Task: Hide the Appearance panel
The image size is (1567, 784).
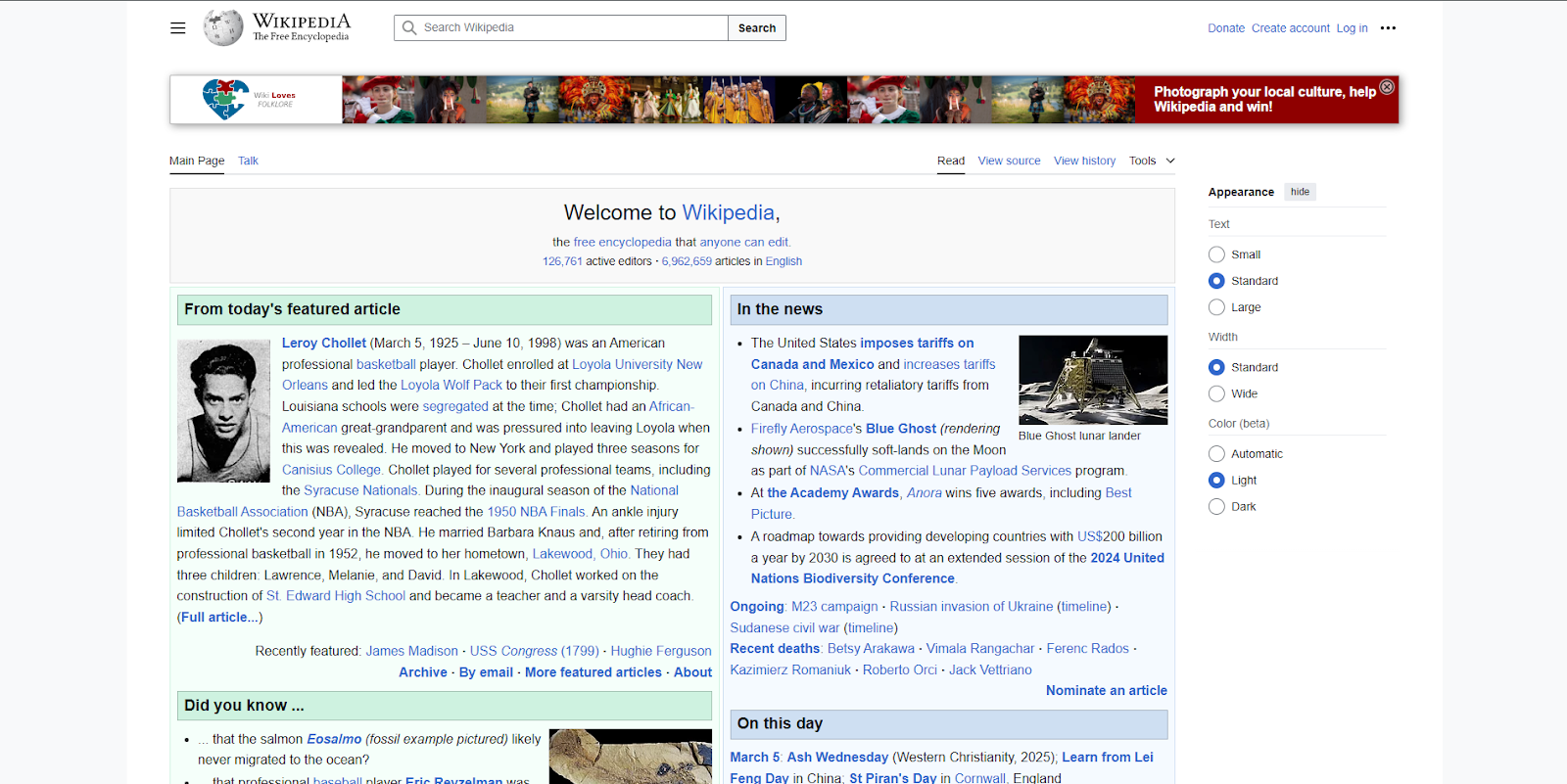Action: 1300,192
